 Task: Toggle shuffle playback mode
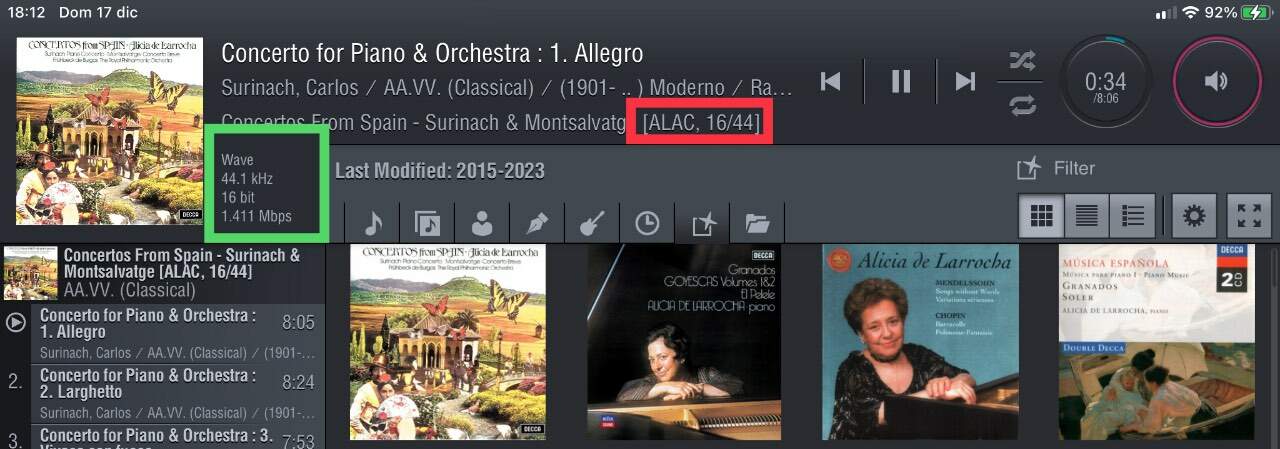tap(1021, 61)
